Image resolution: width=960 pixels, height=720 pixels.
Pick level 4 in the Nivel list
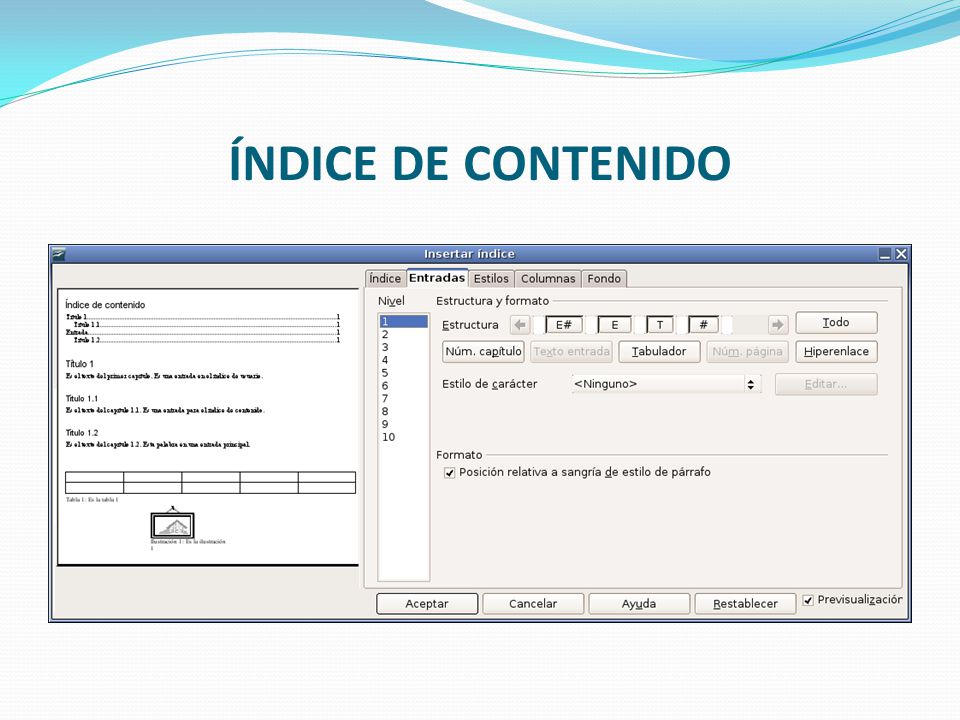pos(403,360)
